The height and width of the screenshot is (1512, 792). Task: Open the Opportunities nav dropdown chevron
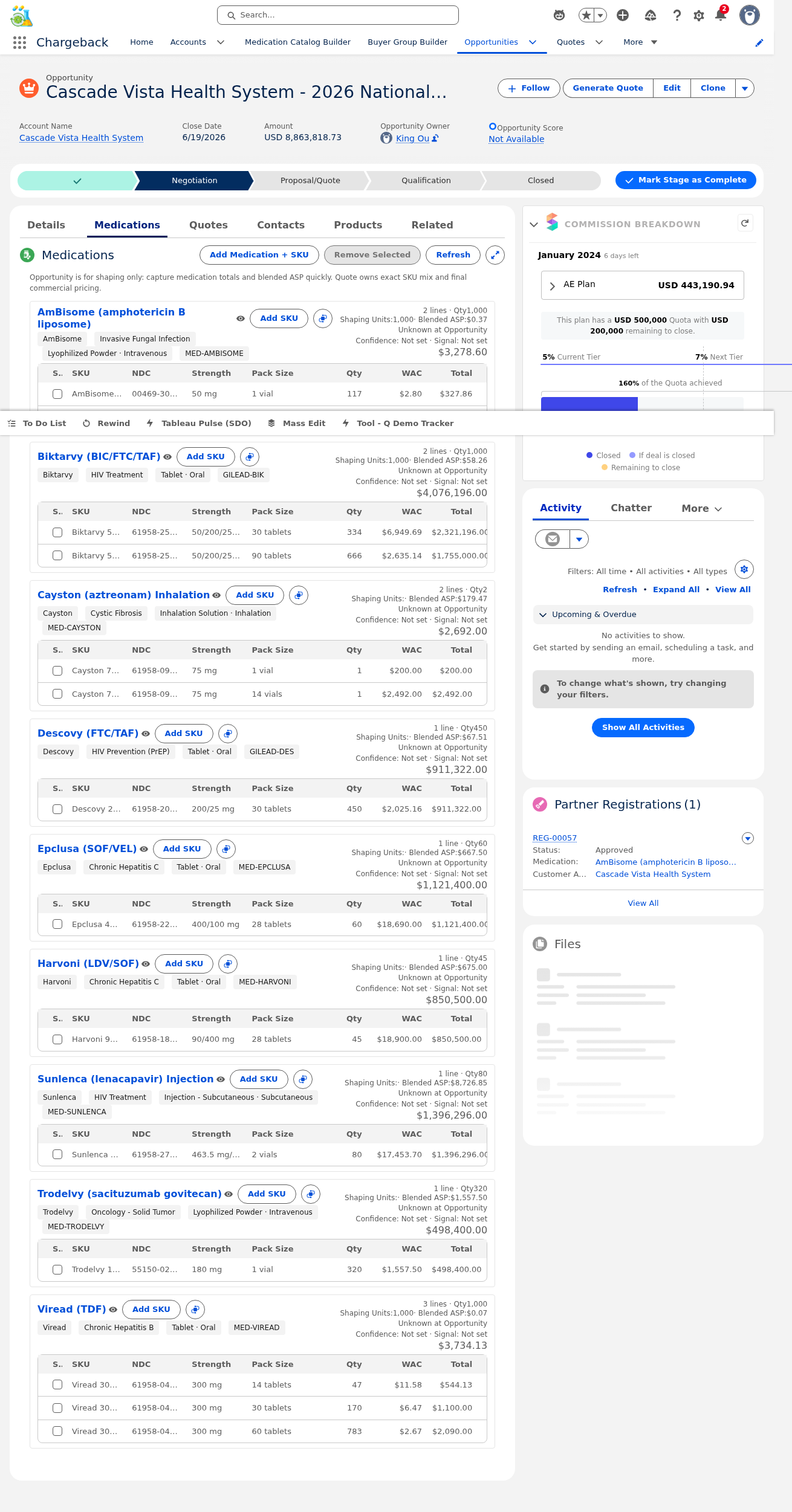(x=533, y=42)
